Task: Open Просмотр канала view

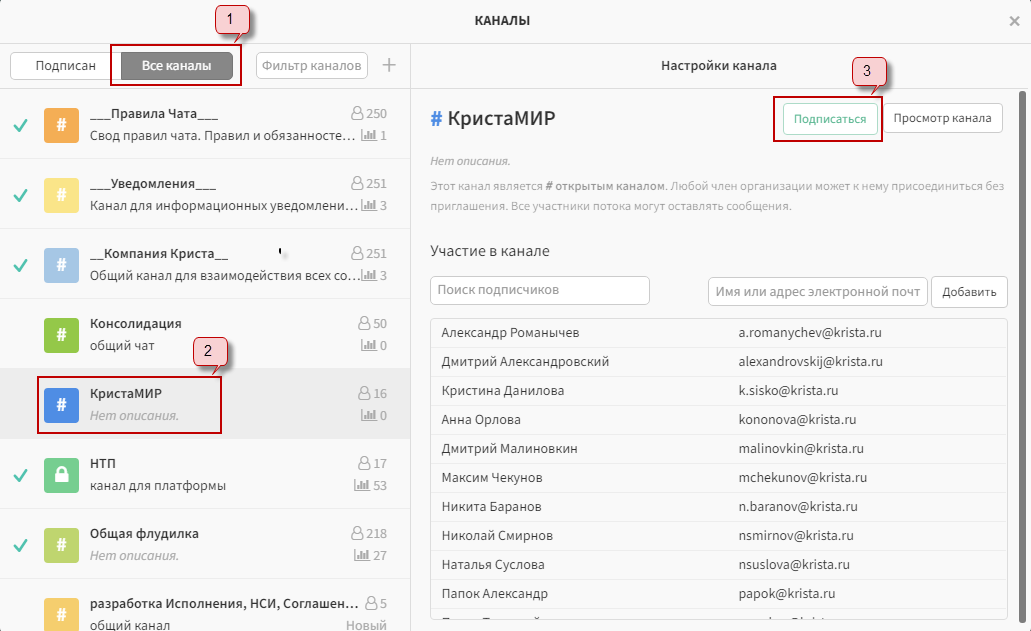Action: [942, 118]
